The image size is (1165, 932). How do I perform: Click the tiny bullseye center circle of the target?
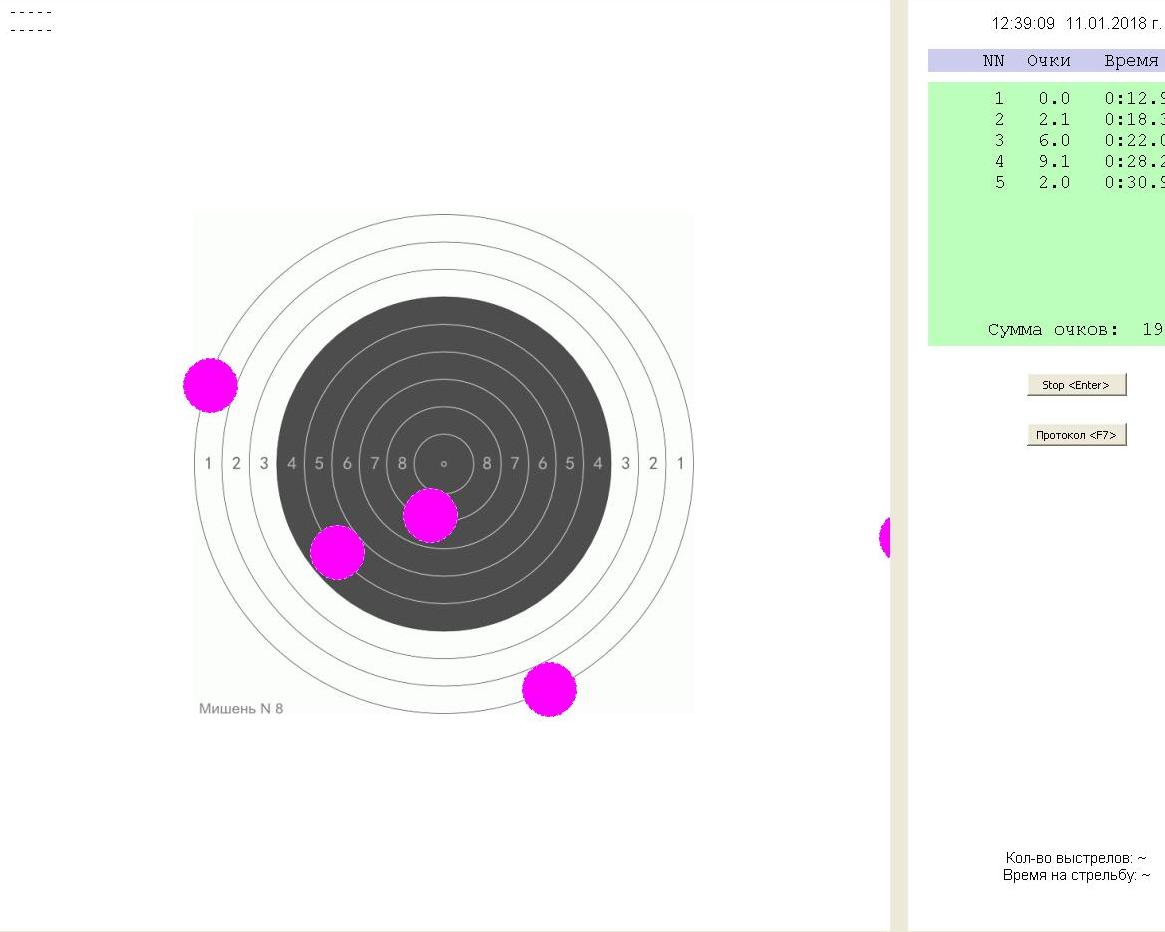[444, 464]
